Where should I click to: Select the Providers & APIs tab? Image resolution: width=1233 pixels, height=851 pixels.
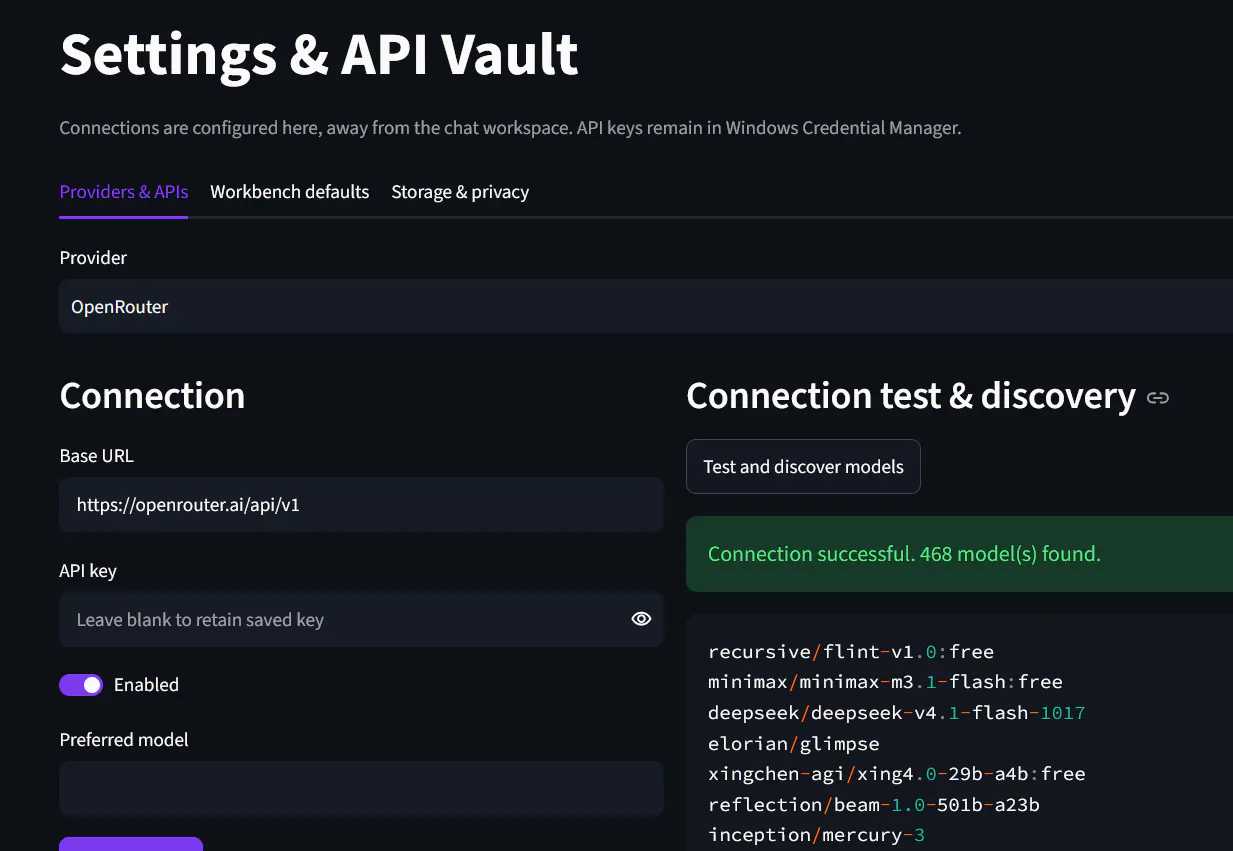click(124, 192)
